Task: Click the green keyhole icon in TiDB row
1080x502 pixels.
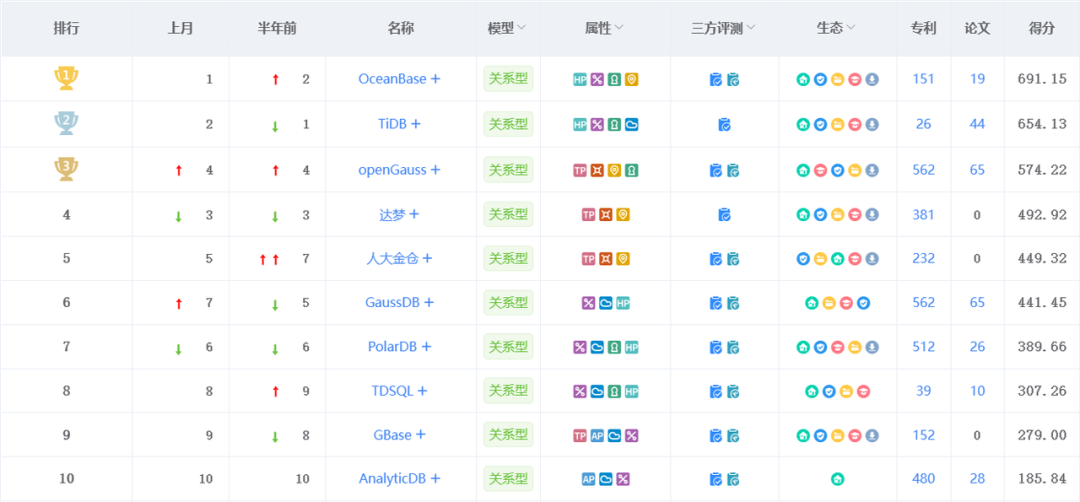Action: click(614, 125)
